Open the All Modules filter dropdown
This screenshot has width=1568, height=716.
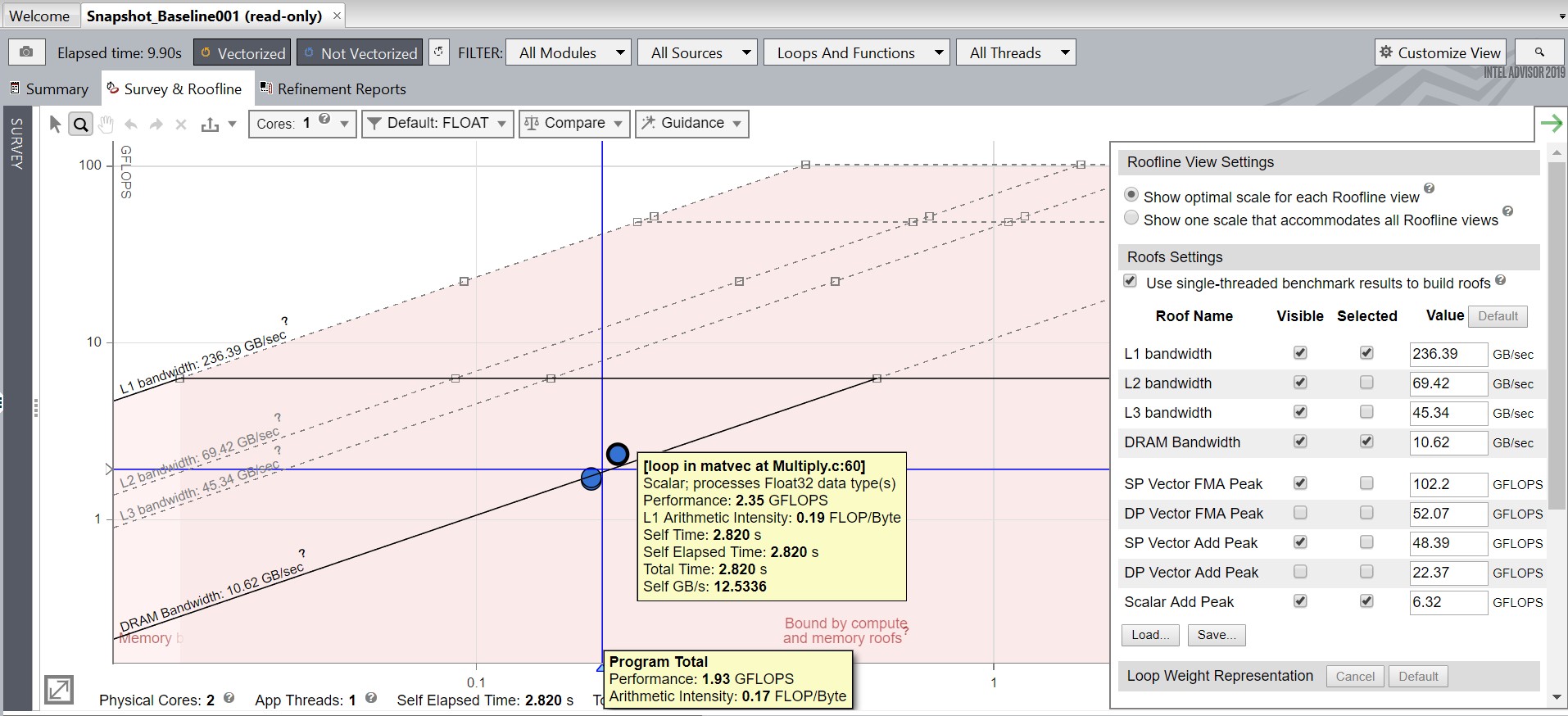pos(569,53)
